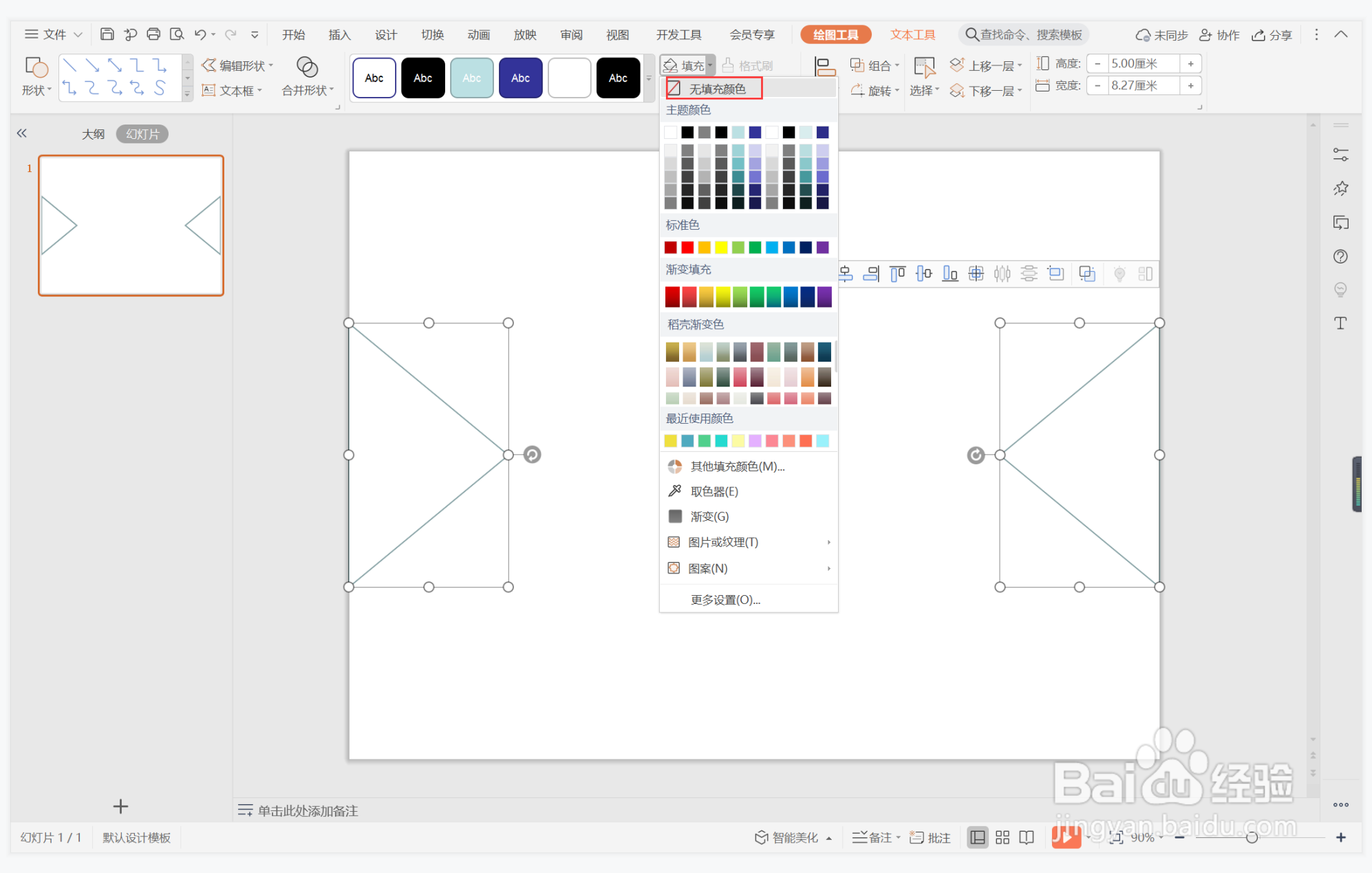1372x873 pixels.
Task: Click the rotate handle of right triangle
Action: tap(976, 455)
